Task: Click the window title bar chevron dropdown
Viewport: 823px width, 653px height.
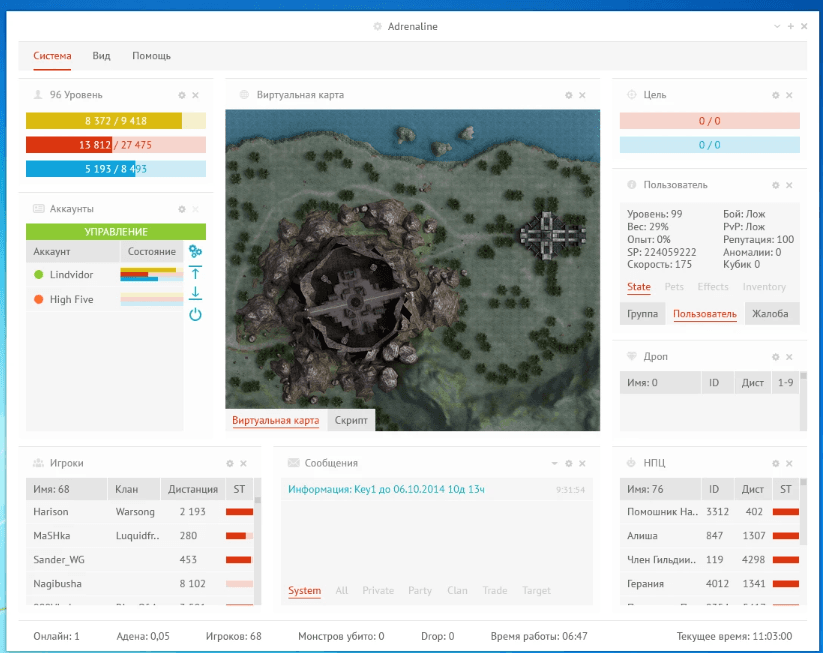Action: click(x=777, y=26)
